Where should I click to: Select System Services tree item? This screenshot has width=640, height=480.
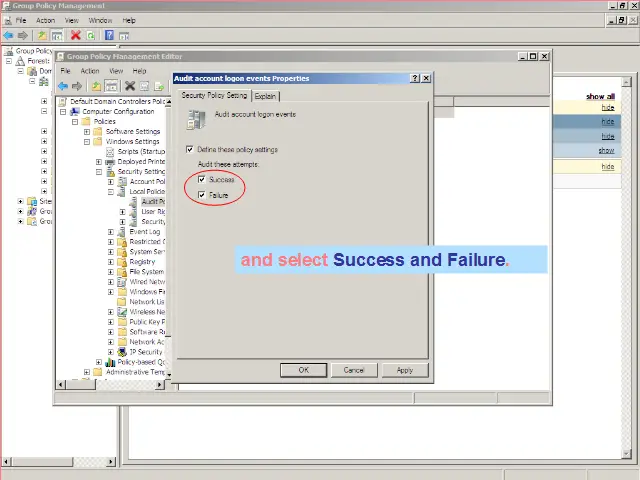pos(147,252)
